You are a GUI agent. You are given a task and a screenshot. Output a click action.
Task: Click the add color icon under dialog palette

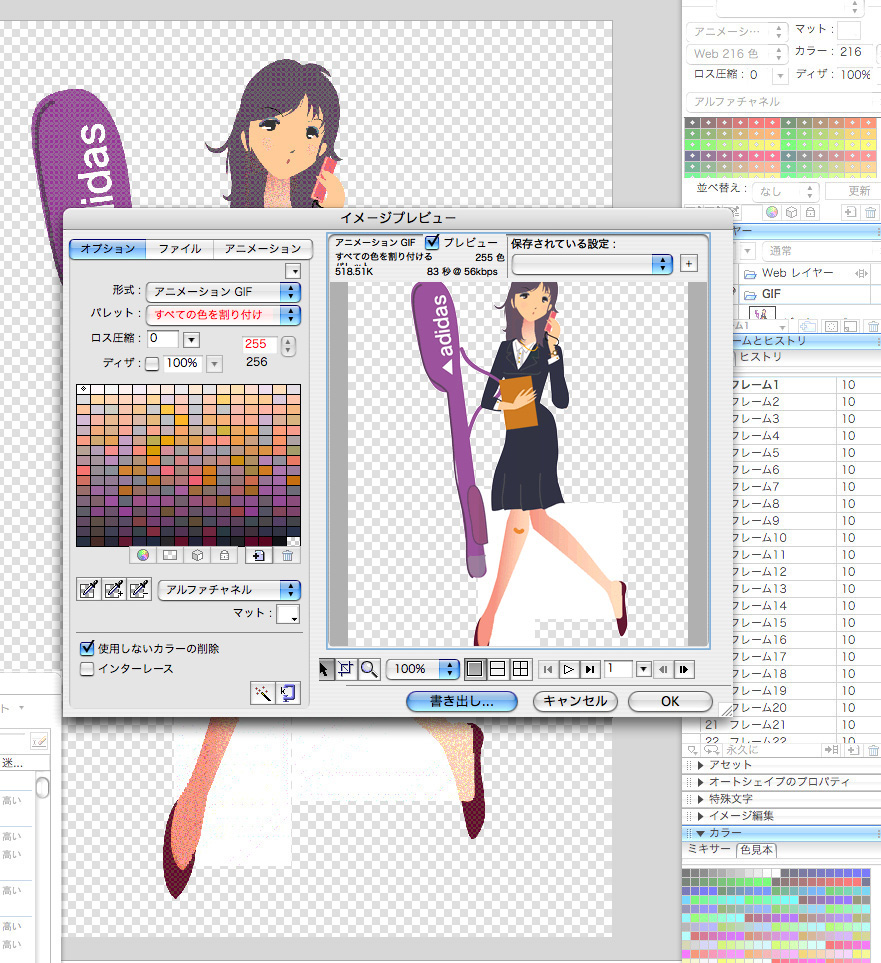pyautogui.click(x=259, y=556)
